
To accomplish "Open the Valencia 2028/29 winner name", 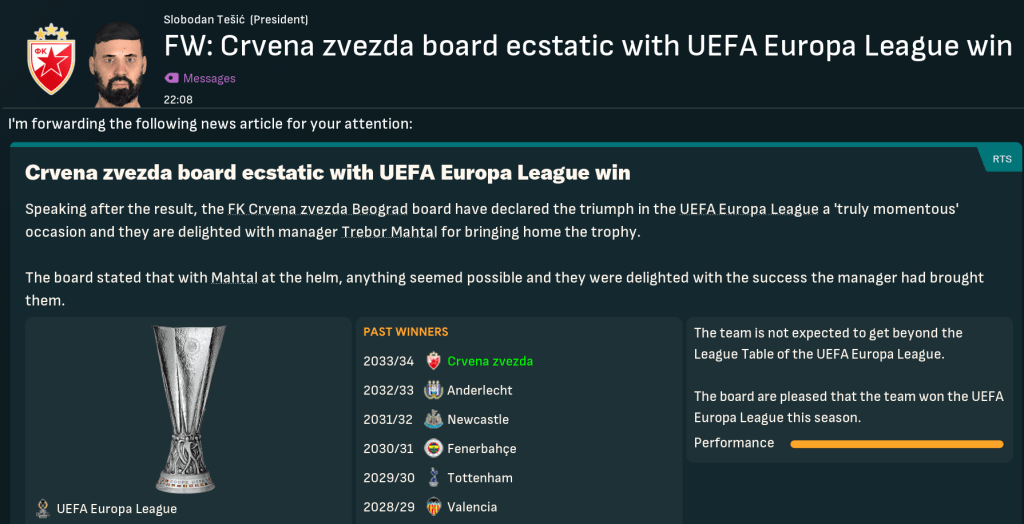I will tap(472, 507).
